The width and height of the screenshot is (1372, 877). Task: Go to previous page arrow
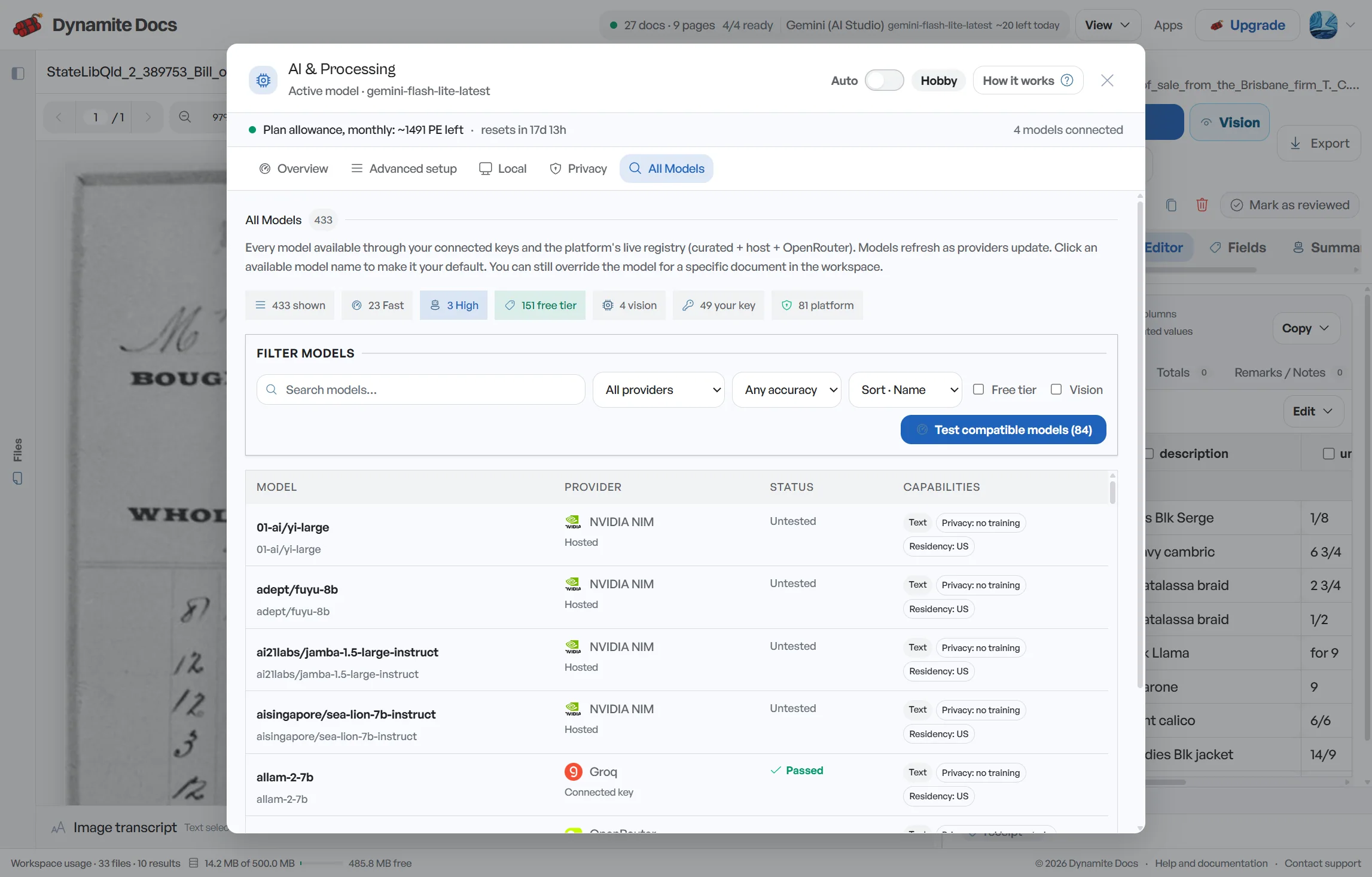tap(59, 117)
